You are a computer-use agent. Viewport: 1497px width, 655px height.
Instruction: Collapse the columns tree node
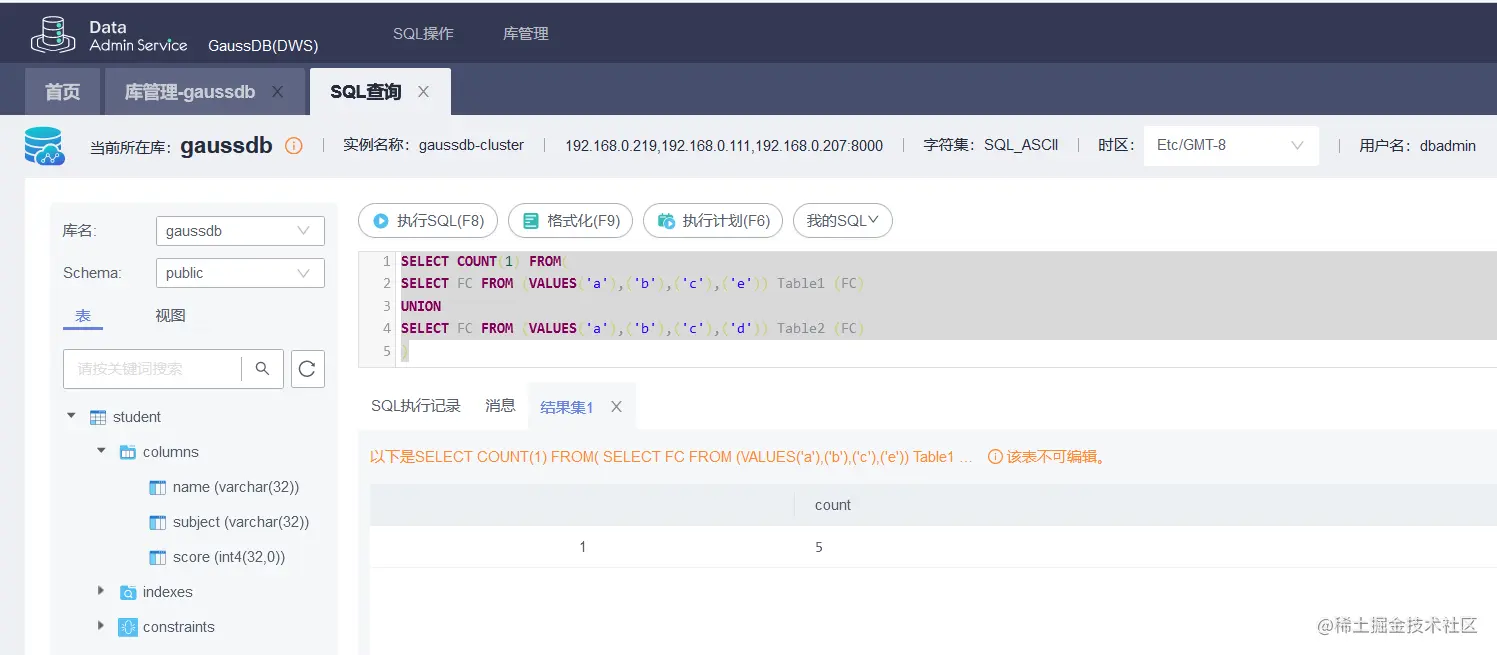click(x=101, y=451)
